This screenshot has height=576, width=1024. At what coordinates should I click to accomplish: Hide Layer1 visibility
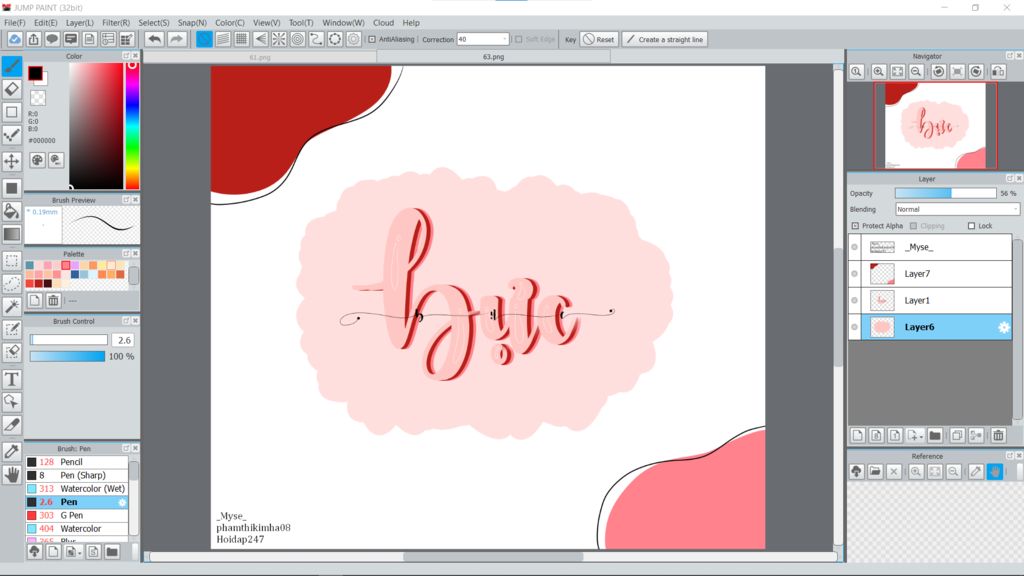coord(854,300)
